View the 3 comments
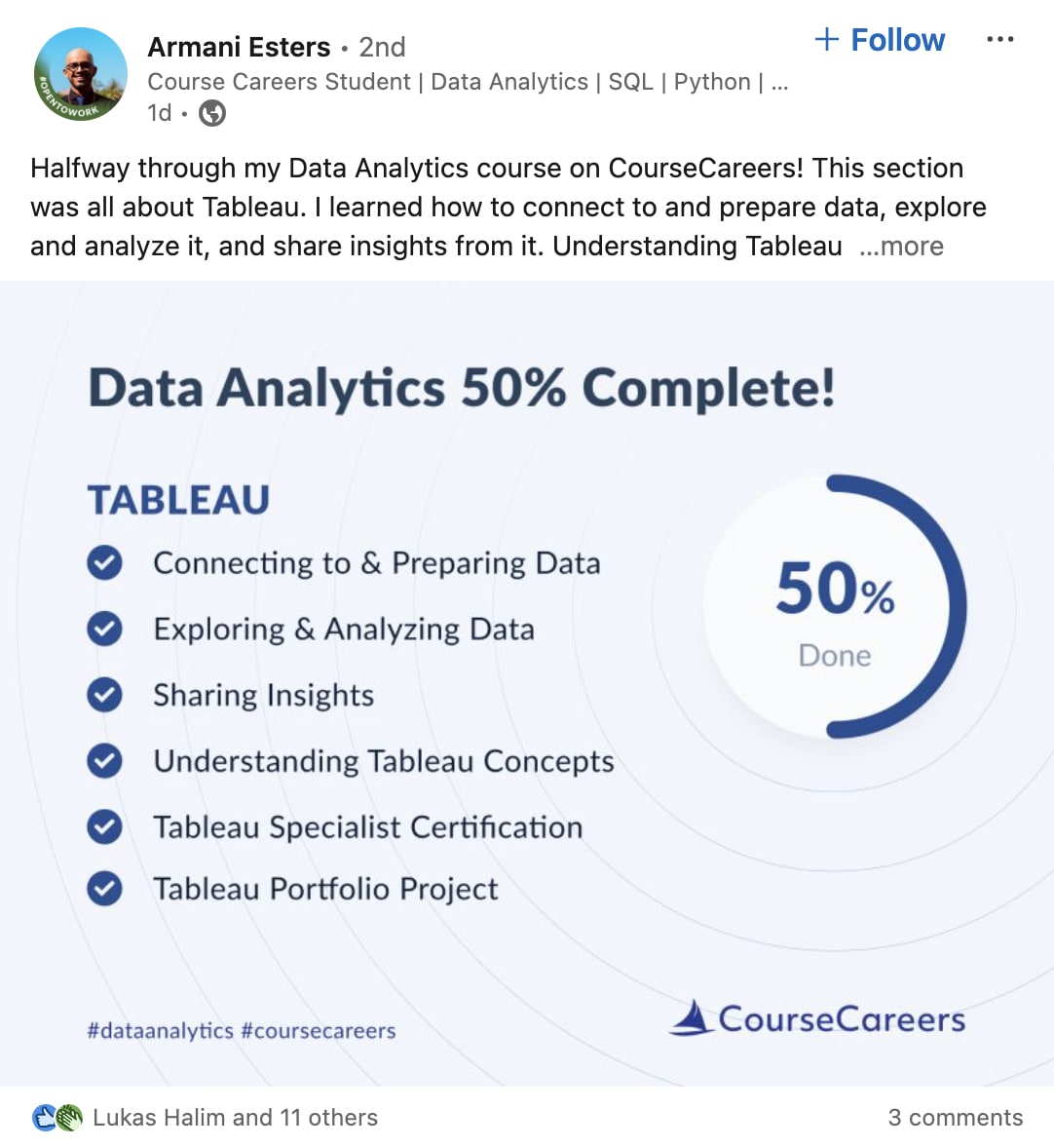This screenshot has height=1148, width=1054. click(956, 1117)
